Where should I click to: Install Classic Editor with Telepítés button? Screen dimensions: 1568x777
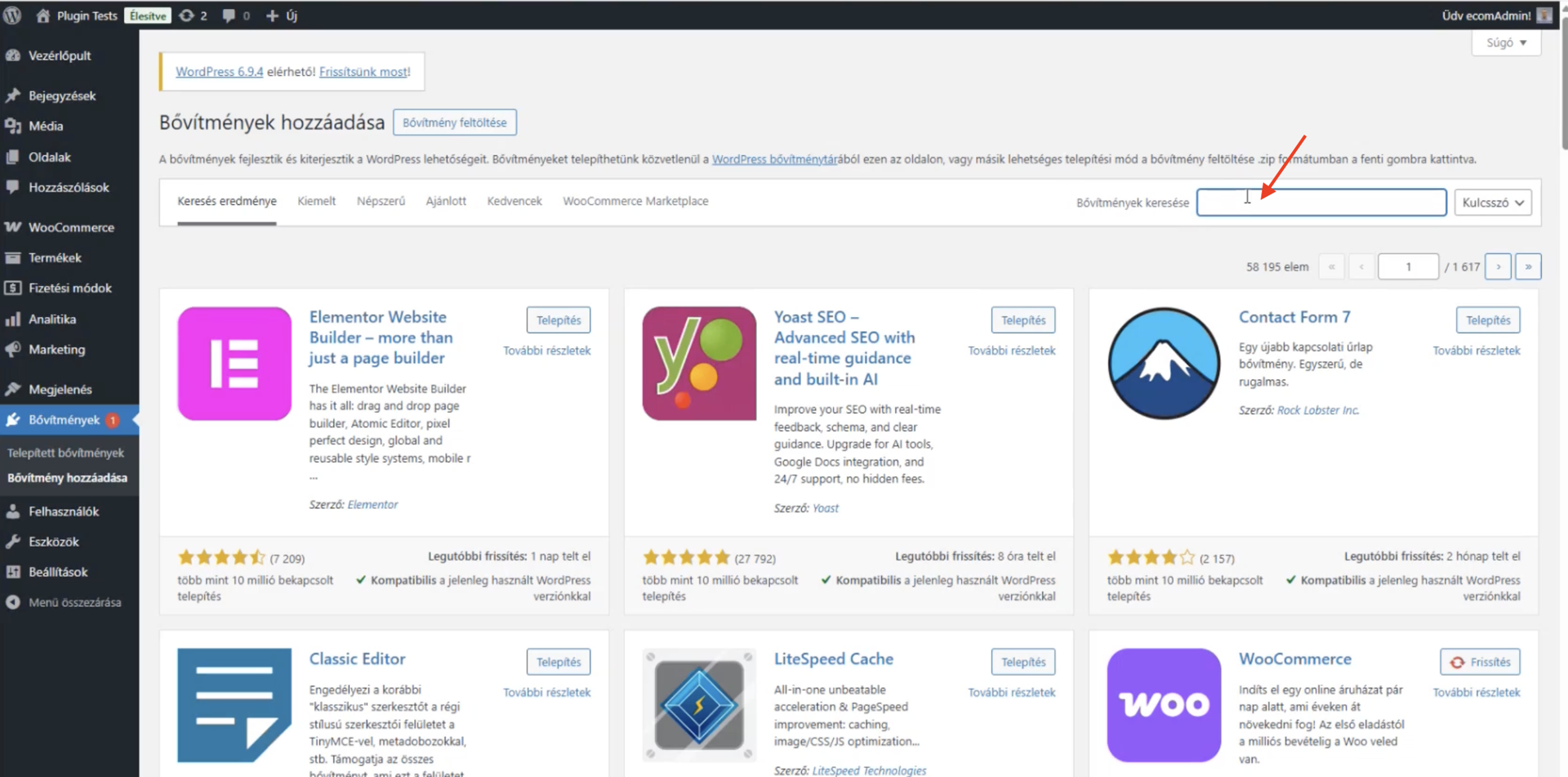tap(559, 662)
